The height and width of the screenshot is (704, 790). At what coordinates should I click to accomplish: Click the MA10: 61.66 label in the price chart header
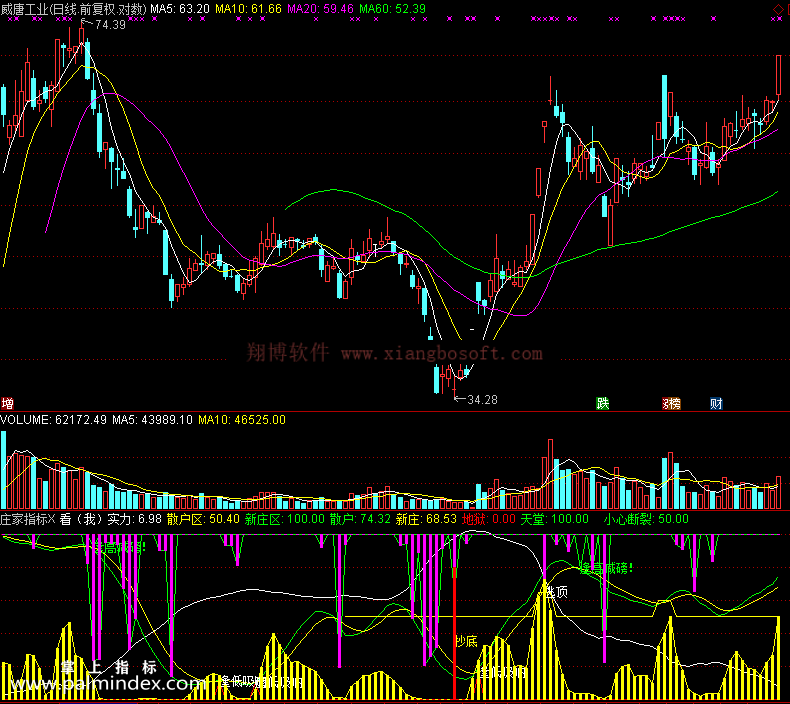coord(248,9)
